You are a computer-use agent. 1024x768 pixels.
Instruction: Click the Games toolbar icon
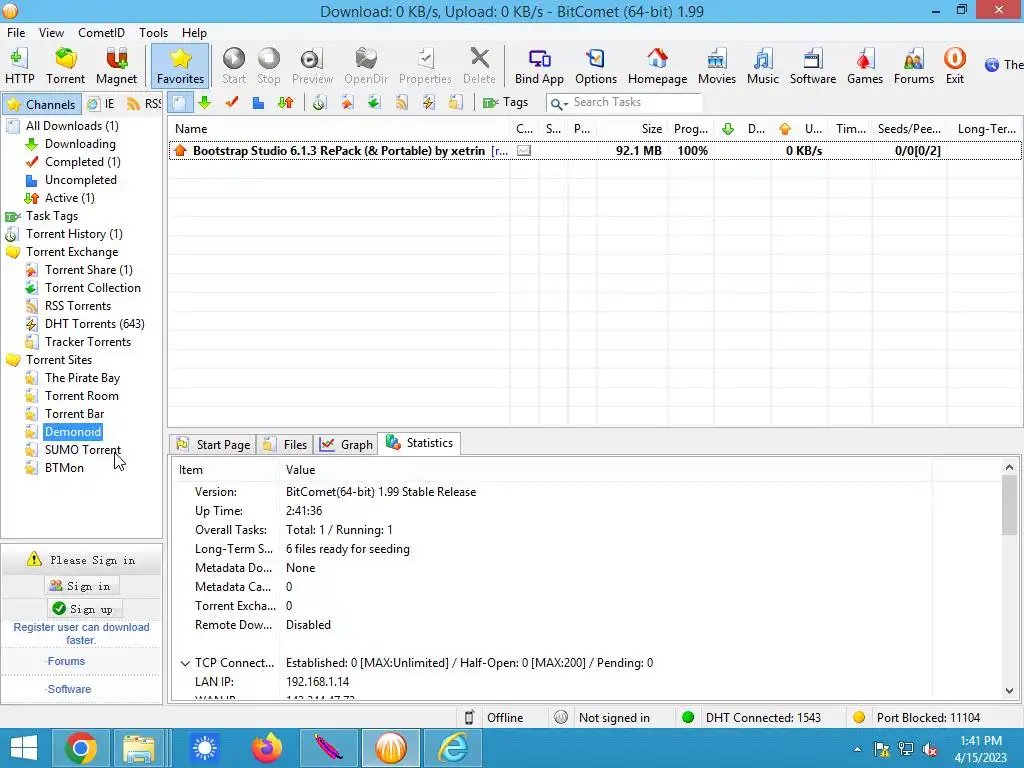[865, 66]
